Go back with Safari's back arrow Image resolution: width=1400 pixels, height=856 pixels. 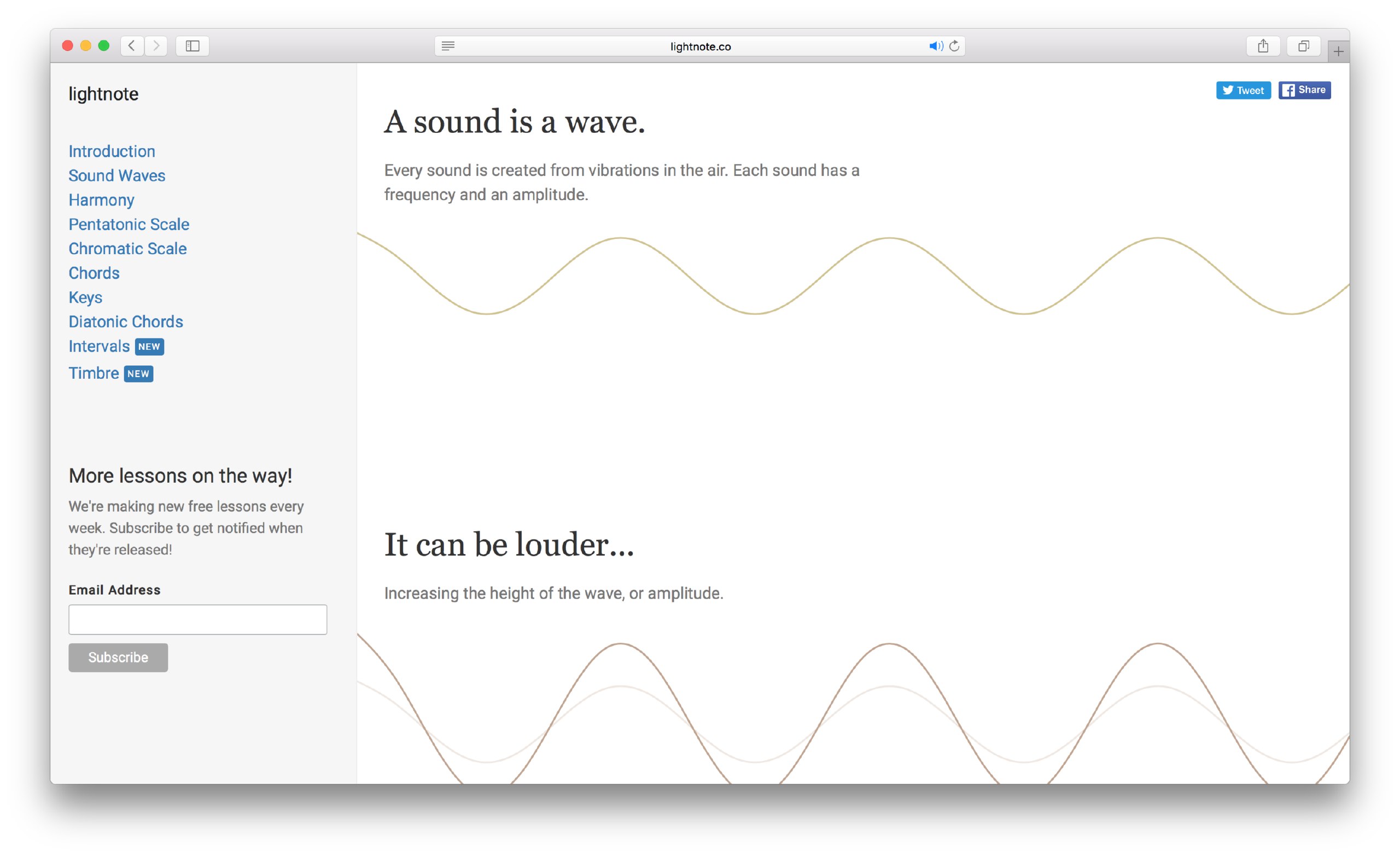[132, 45]
